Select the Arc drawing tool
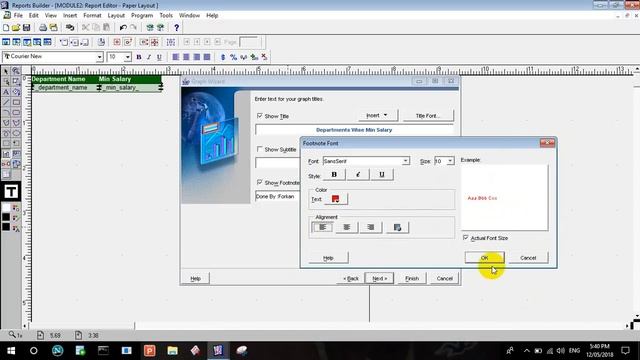This screenshot has width=640, height=360. (6, 112)
